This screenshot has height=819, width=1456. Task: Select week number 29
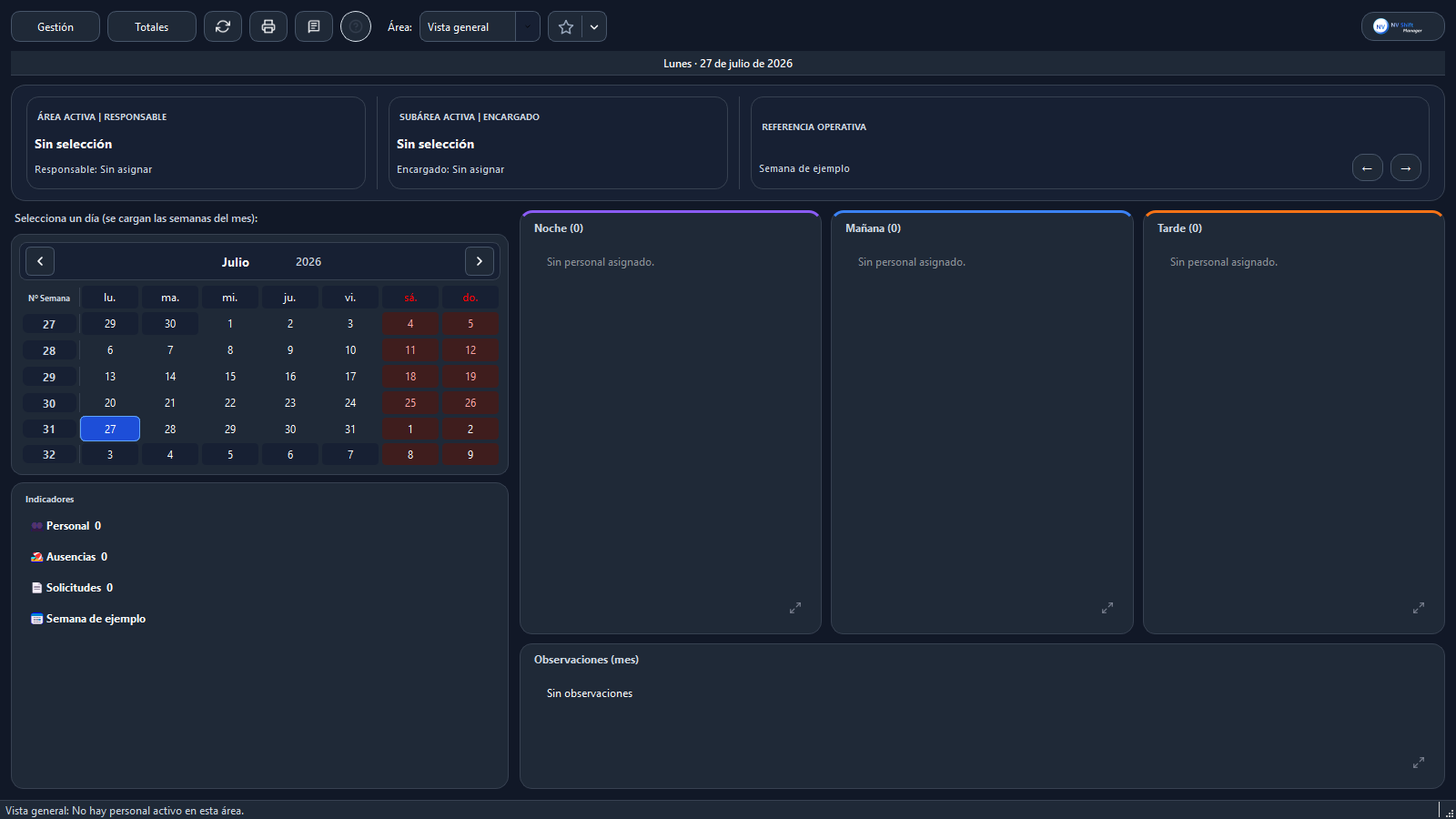coord(49,377)
